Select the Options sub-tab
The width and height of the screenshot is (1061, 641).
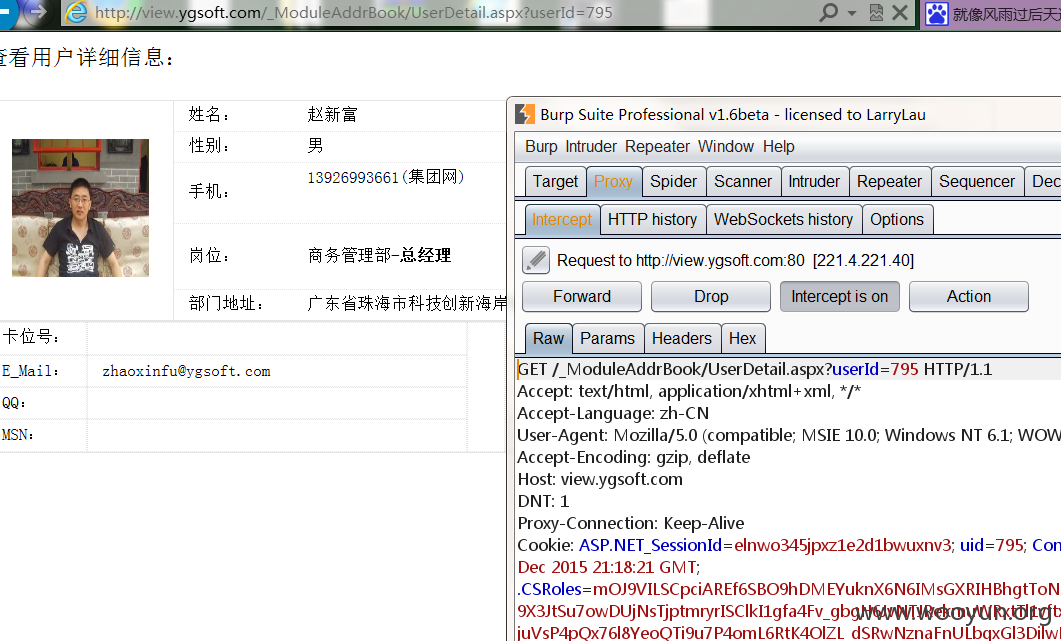897,219
